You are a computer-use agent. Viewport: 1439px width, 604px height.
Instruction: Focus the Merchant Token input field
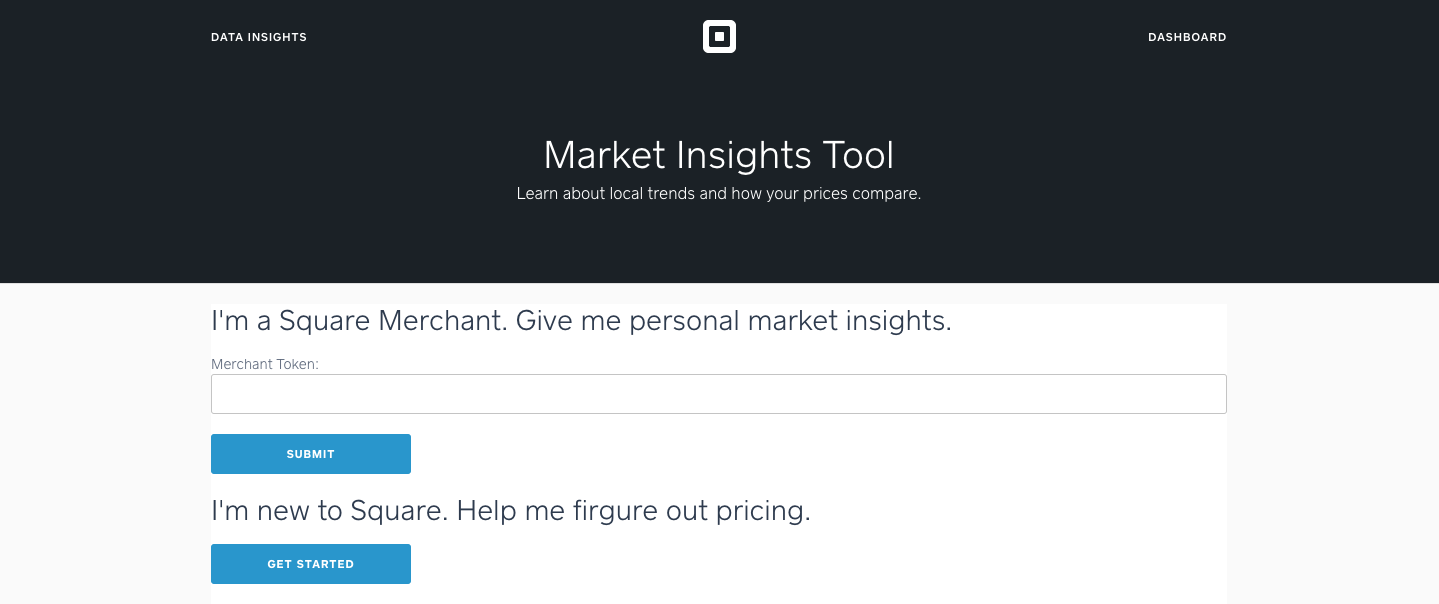click(719, 394)
